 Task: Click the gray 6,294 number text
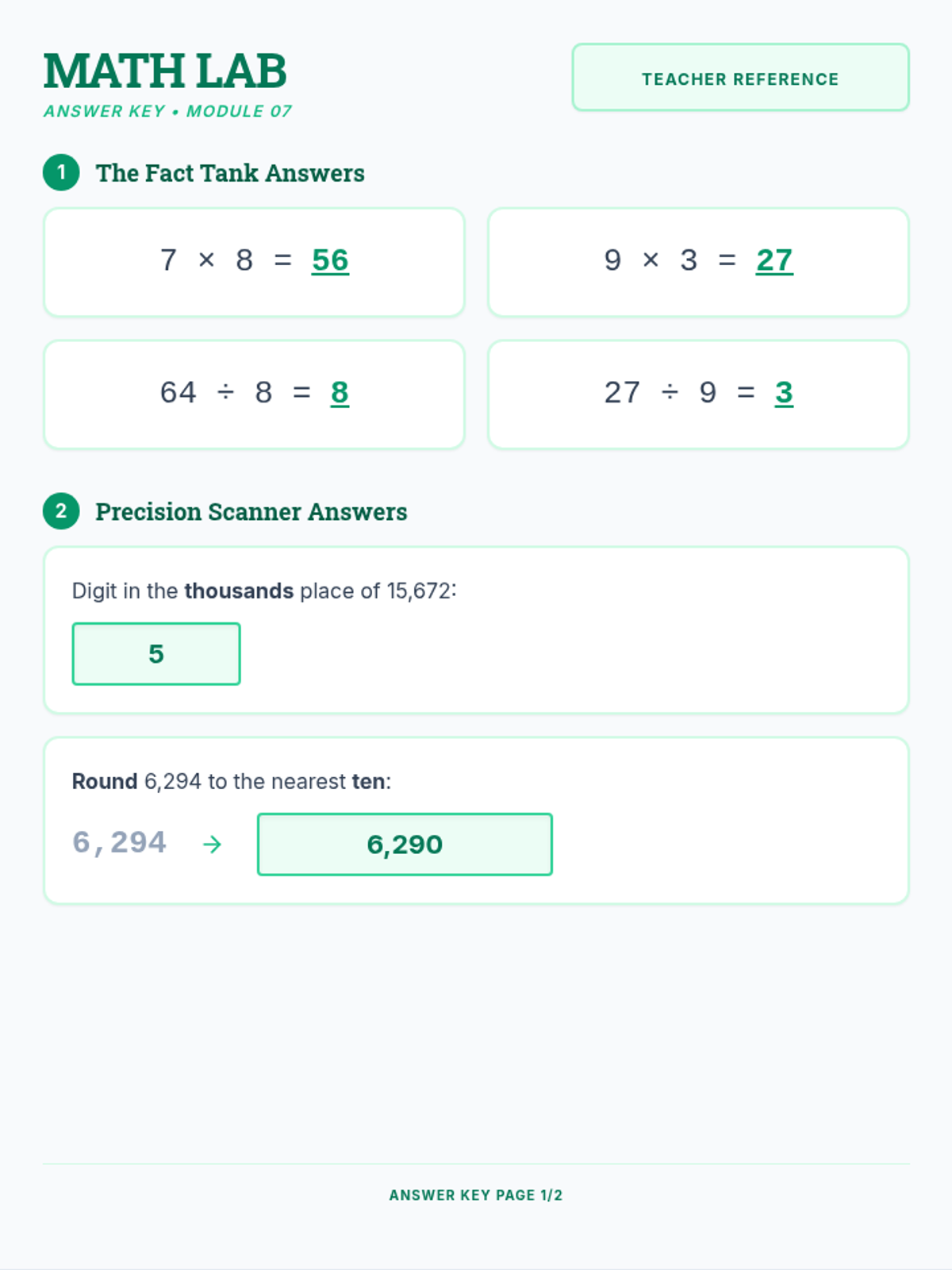120,843
